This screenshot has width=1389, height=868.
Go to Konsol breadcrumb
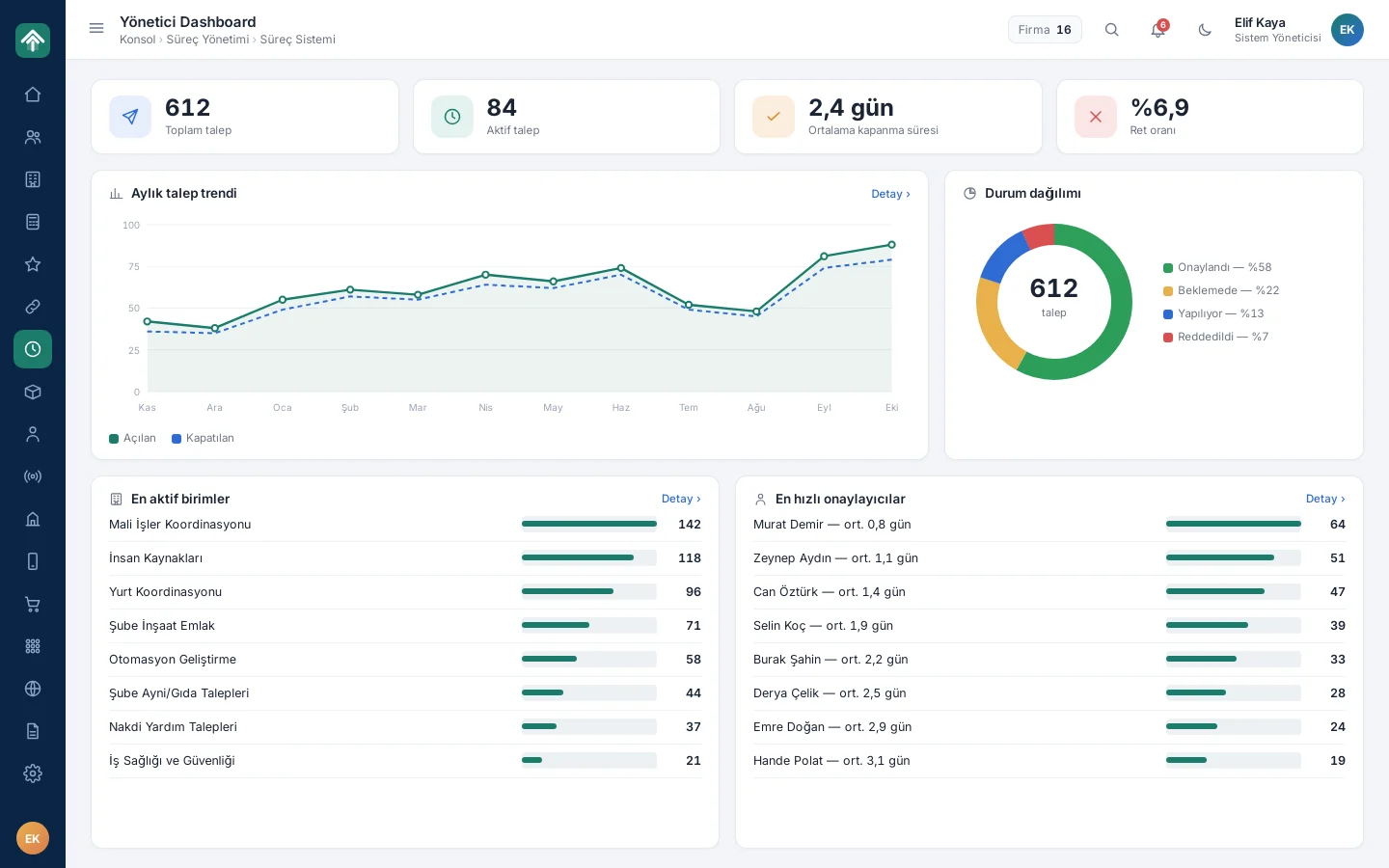pyautogui.click(x=137, y=40)
